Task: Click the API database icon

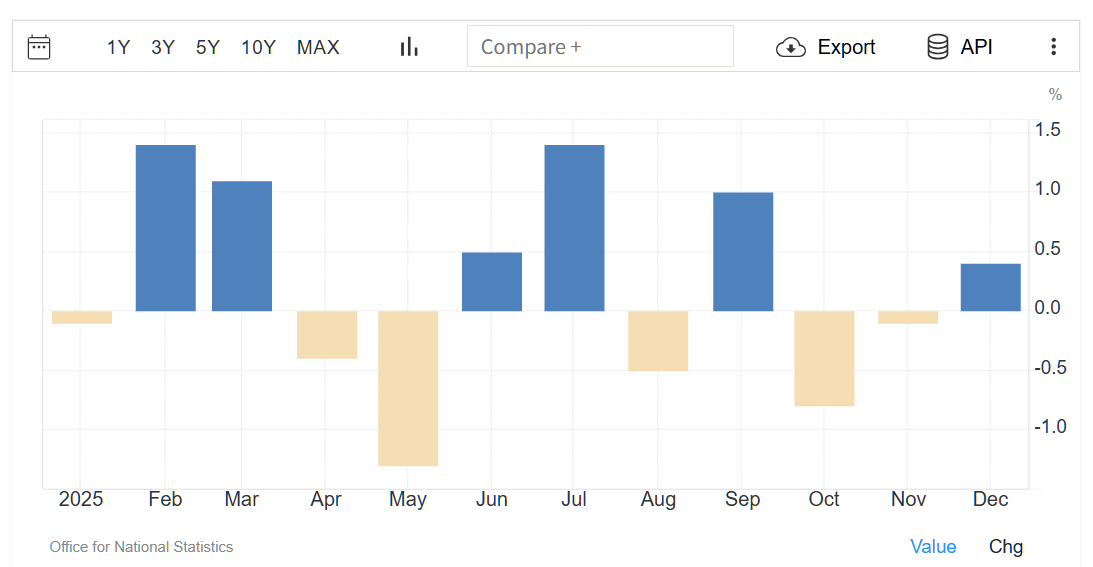Action: coord(937,47)
